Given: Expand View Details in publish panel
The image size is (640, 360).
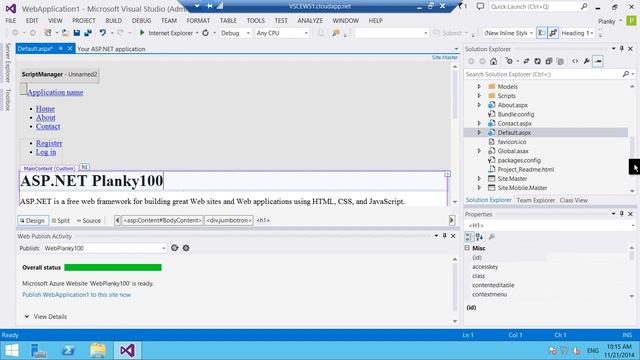Looking at the screenshot, I should [x=45, y=316].
